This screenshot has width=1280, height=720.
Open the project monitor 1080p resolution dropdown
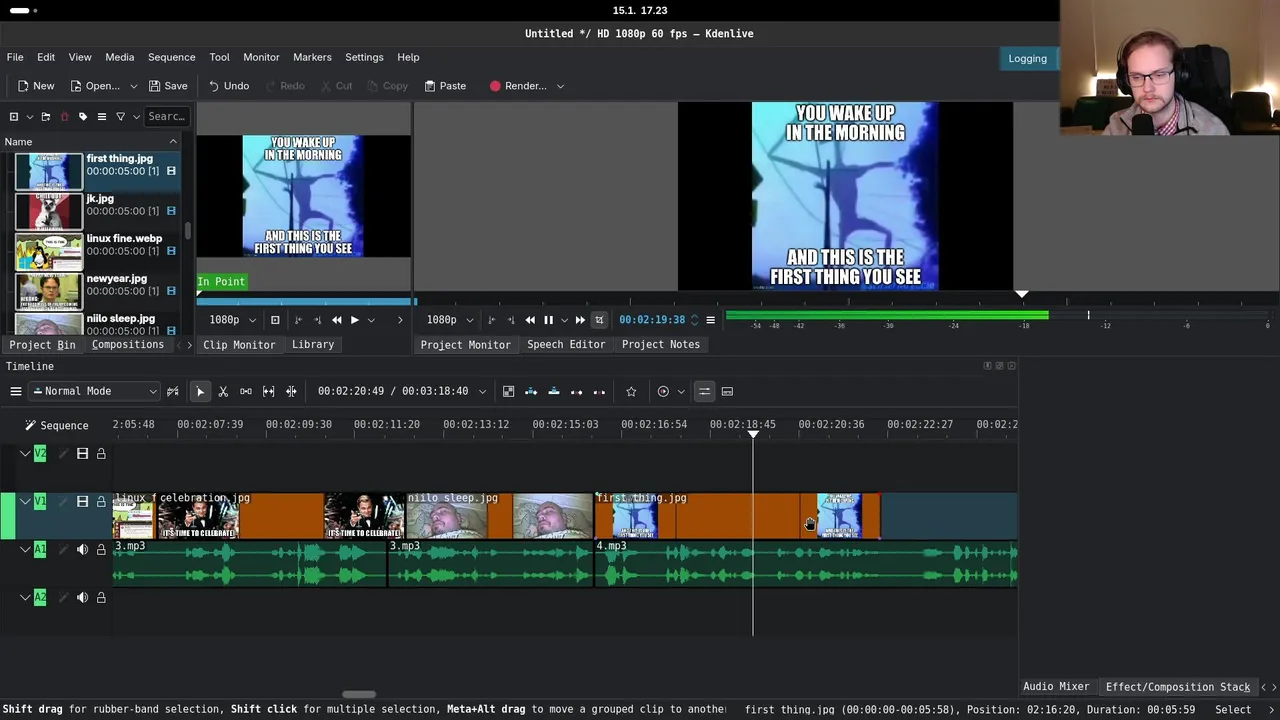(449, 320)
